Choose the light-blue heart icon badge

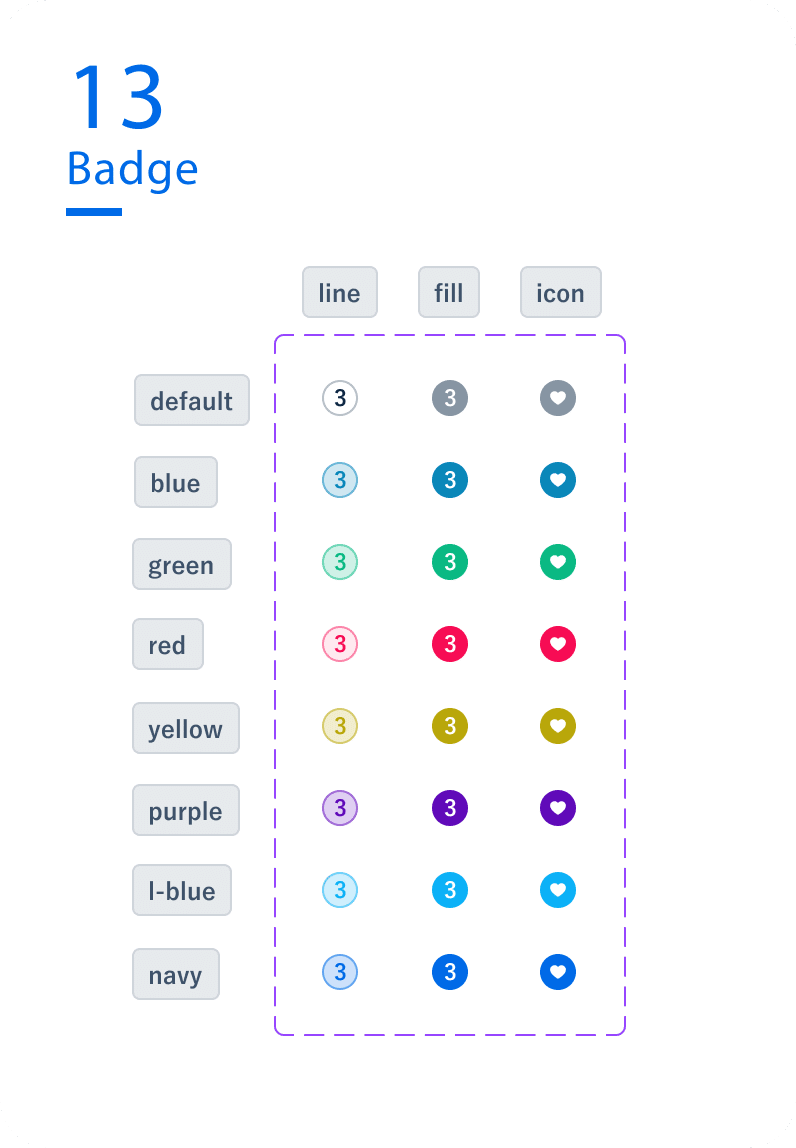558,889
